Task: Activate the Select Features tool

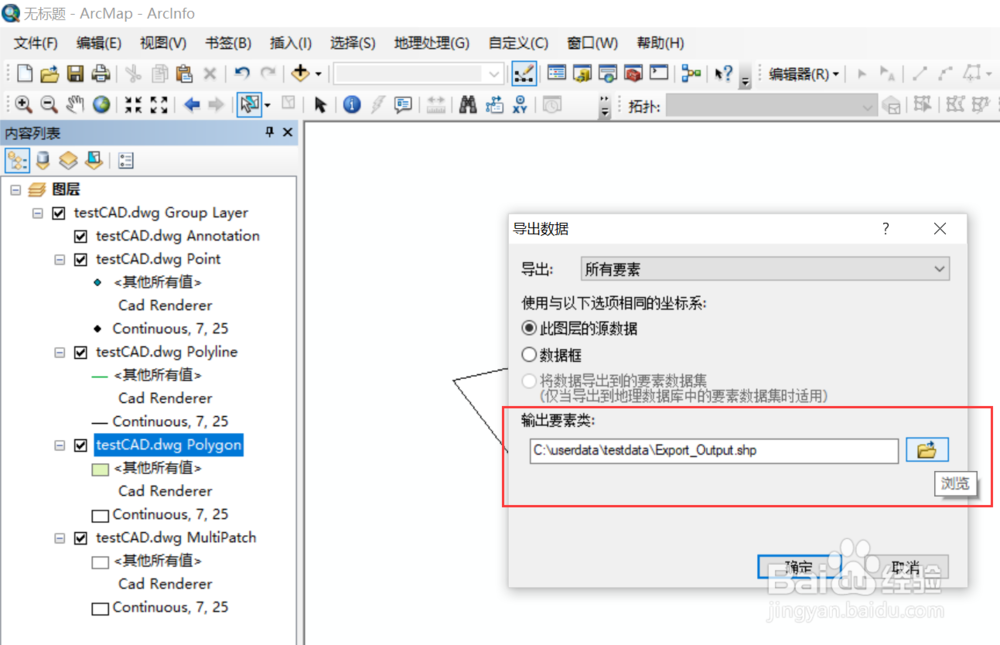Action: pyautogui.click(x=249, y=105)
